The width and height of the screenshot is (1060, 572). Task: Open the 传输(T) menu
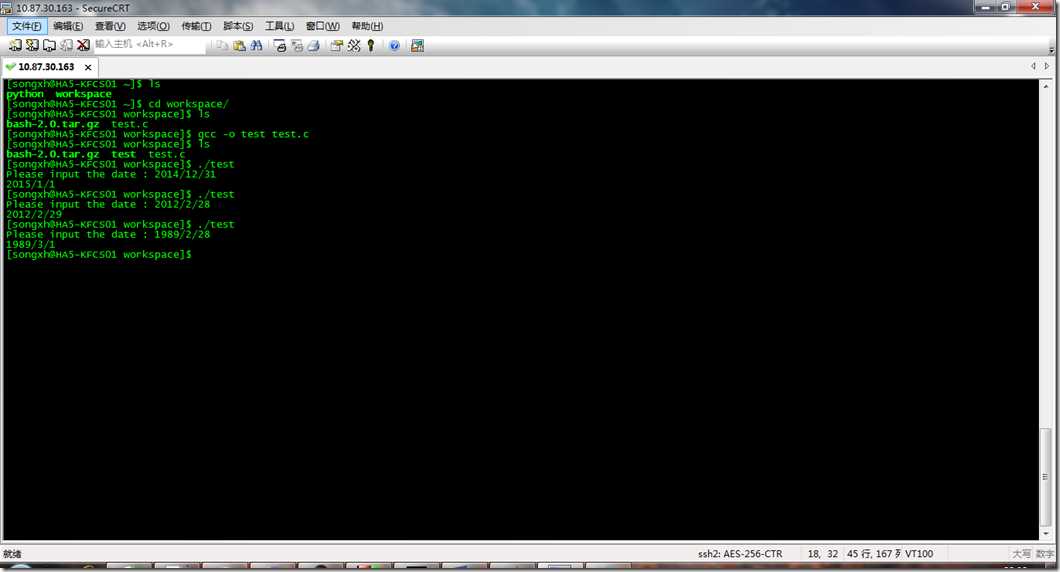[196, 26]
